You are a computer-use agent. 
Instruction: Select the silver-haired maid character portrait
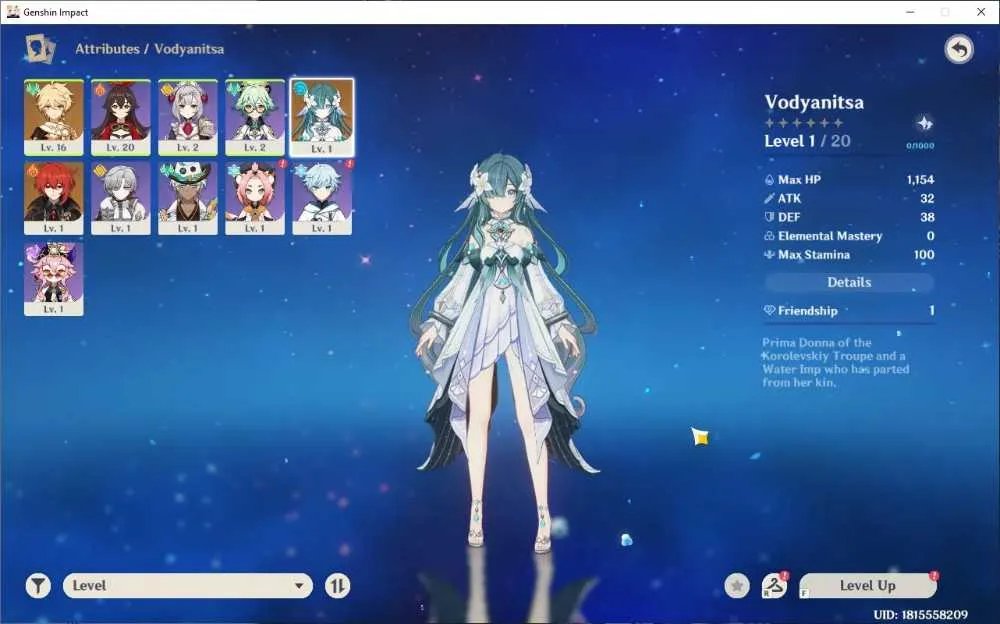tap(188, 117)
